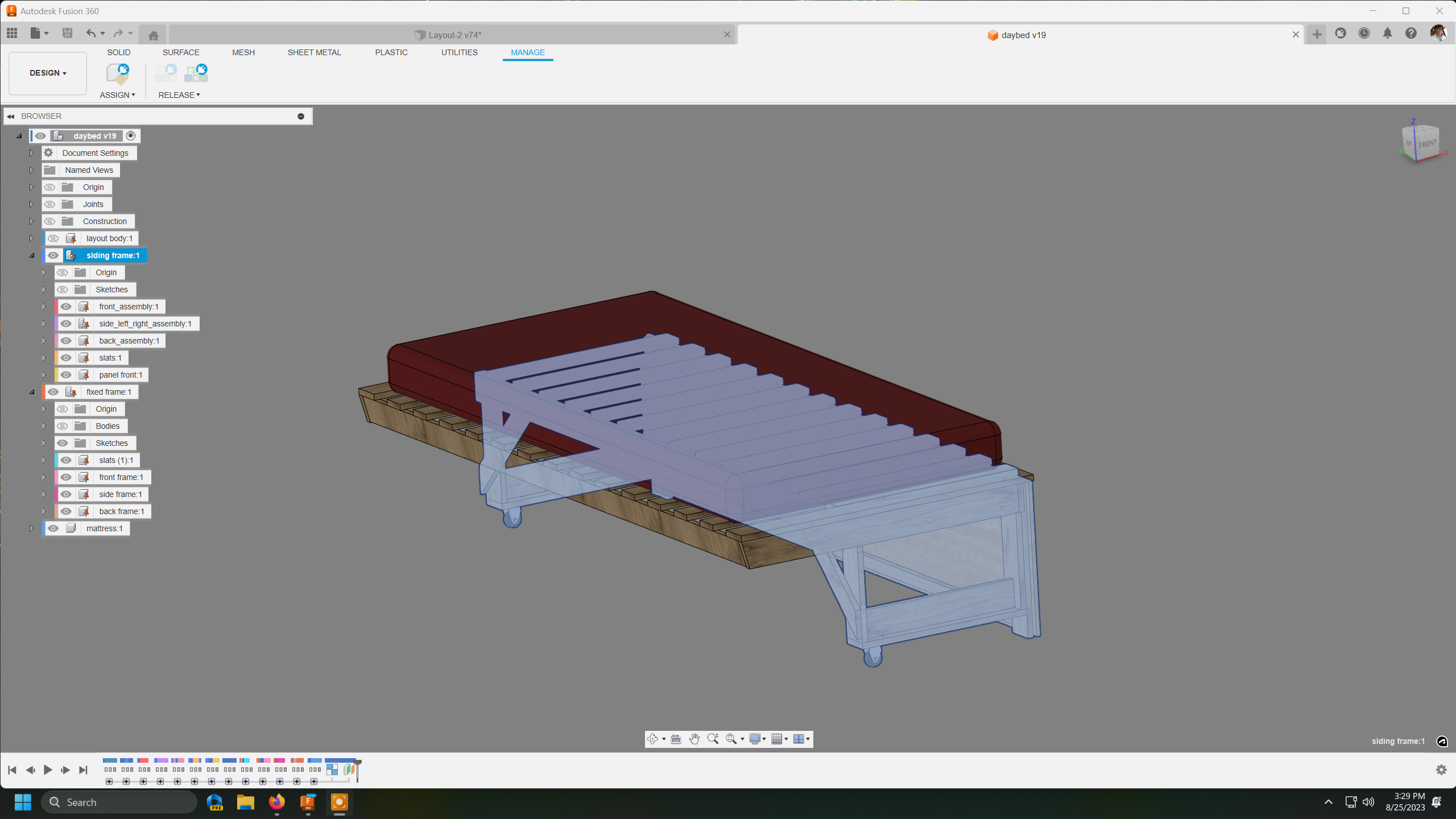
Task: Click the Assign tool icon
Action: [117, 73]
